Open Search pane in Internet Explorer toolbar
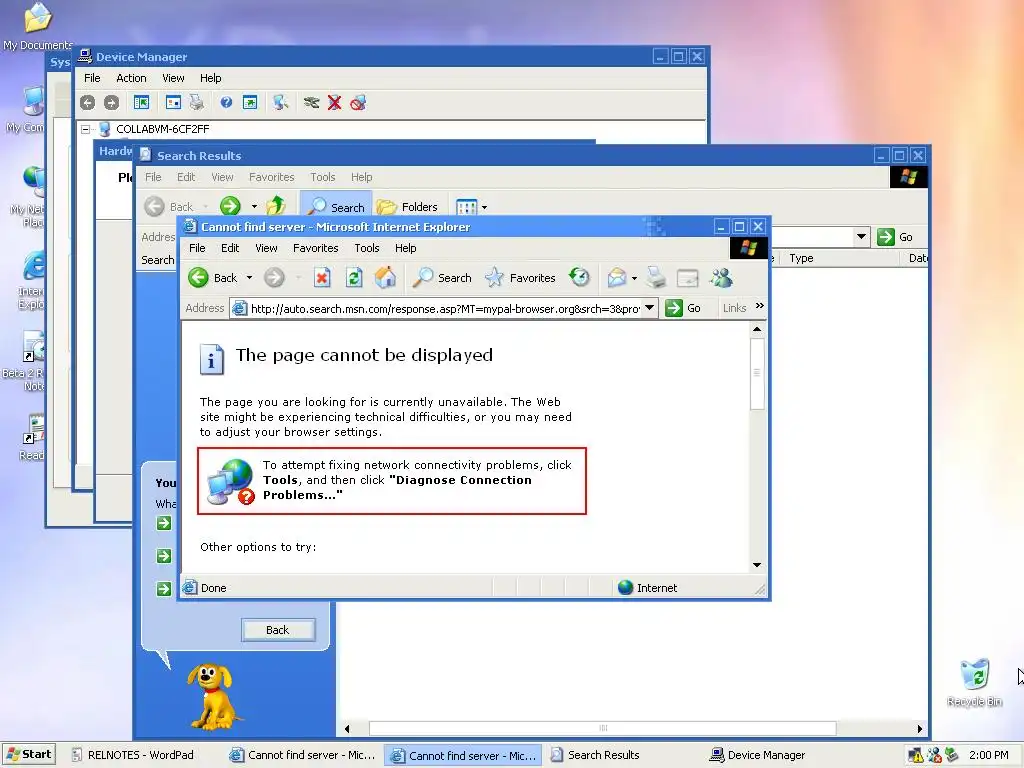The image size is (1024, 768). point(442,278)
